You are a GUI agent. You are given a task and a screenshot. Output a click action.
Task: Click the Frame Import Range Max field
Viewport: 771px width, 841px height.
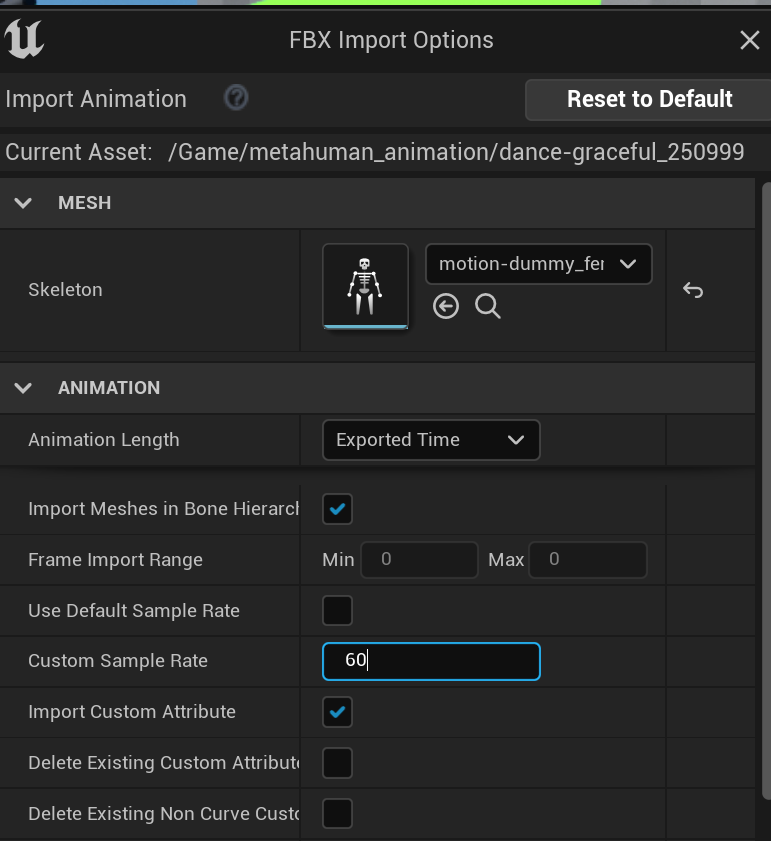point(587,560)
